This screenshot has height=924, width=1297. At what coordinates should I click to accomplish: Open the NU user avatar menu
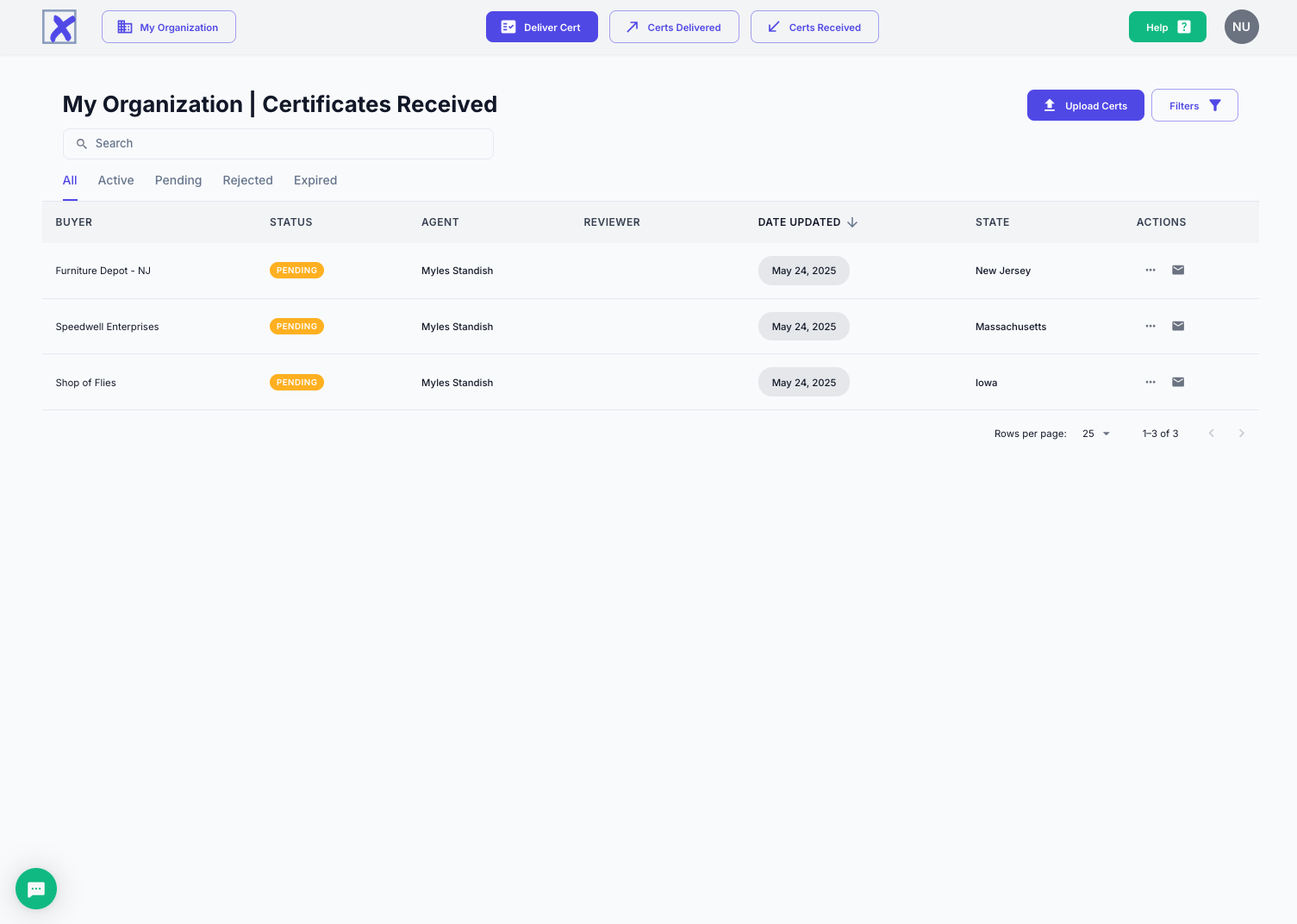(x=1241, y=27)
